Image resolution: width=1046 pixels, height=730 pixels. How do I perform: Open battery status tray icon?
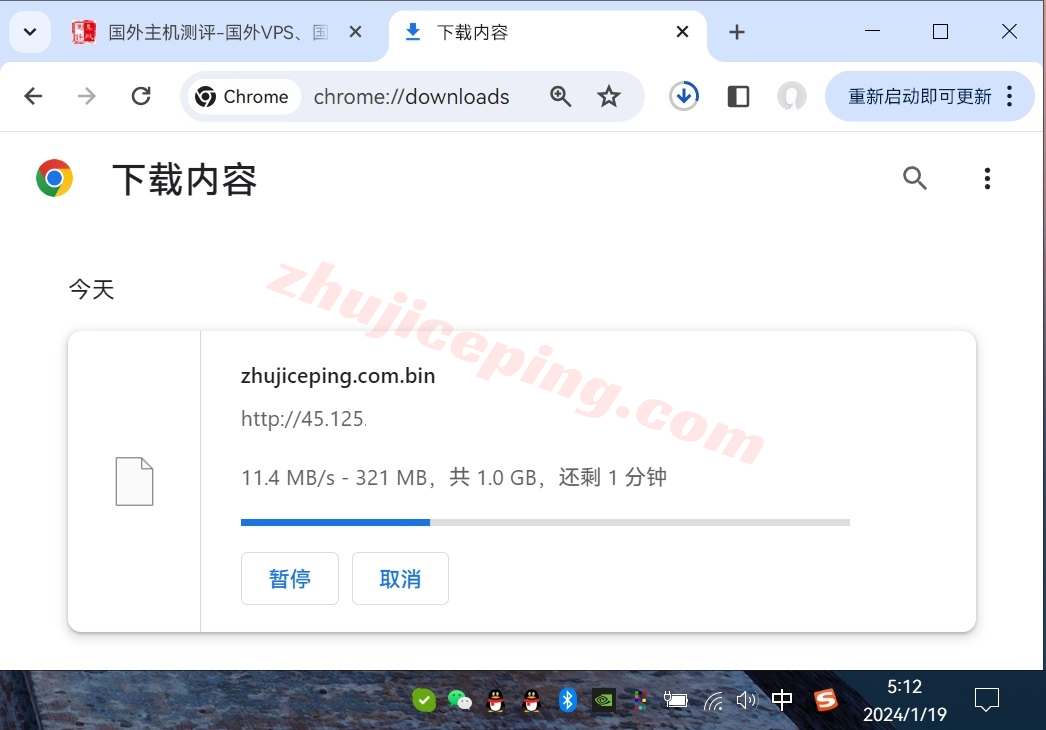coord(676,700)
